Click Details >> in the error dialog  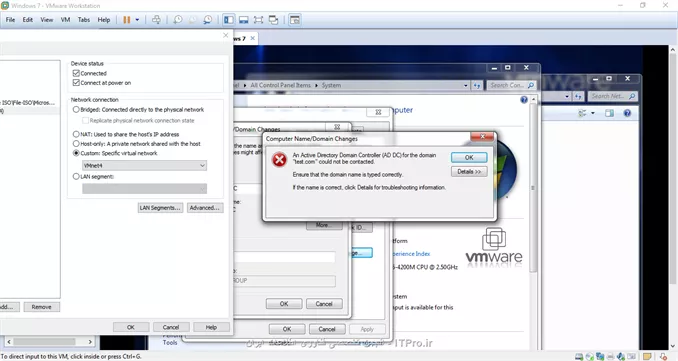pyautogui.click(x=469, y=172)
